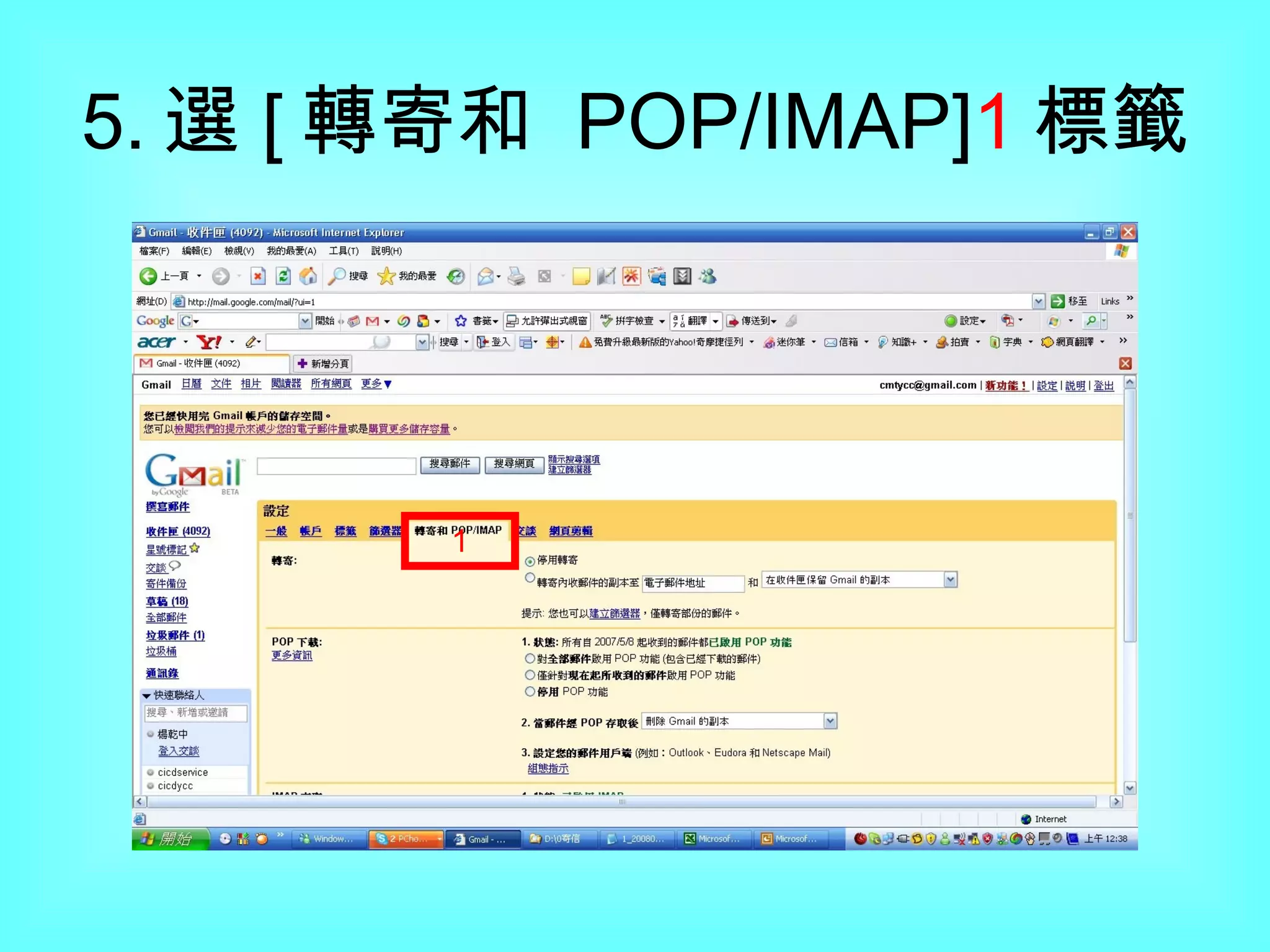This screenshot has width=1270, height=952.
Task: Open the 檔案(F) menu
Action: click(x=154, y=251)
